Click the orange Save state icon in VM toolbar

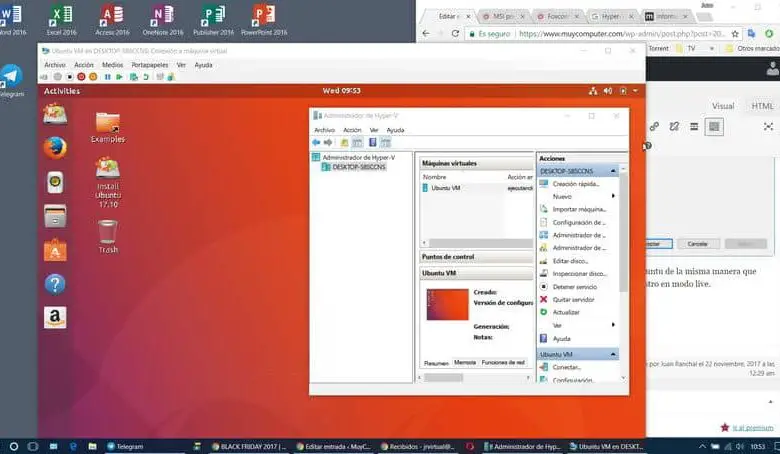coord(93,77)
